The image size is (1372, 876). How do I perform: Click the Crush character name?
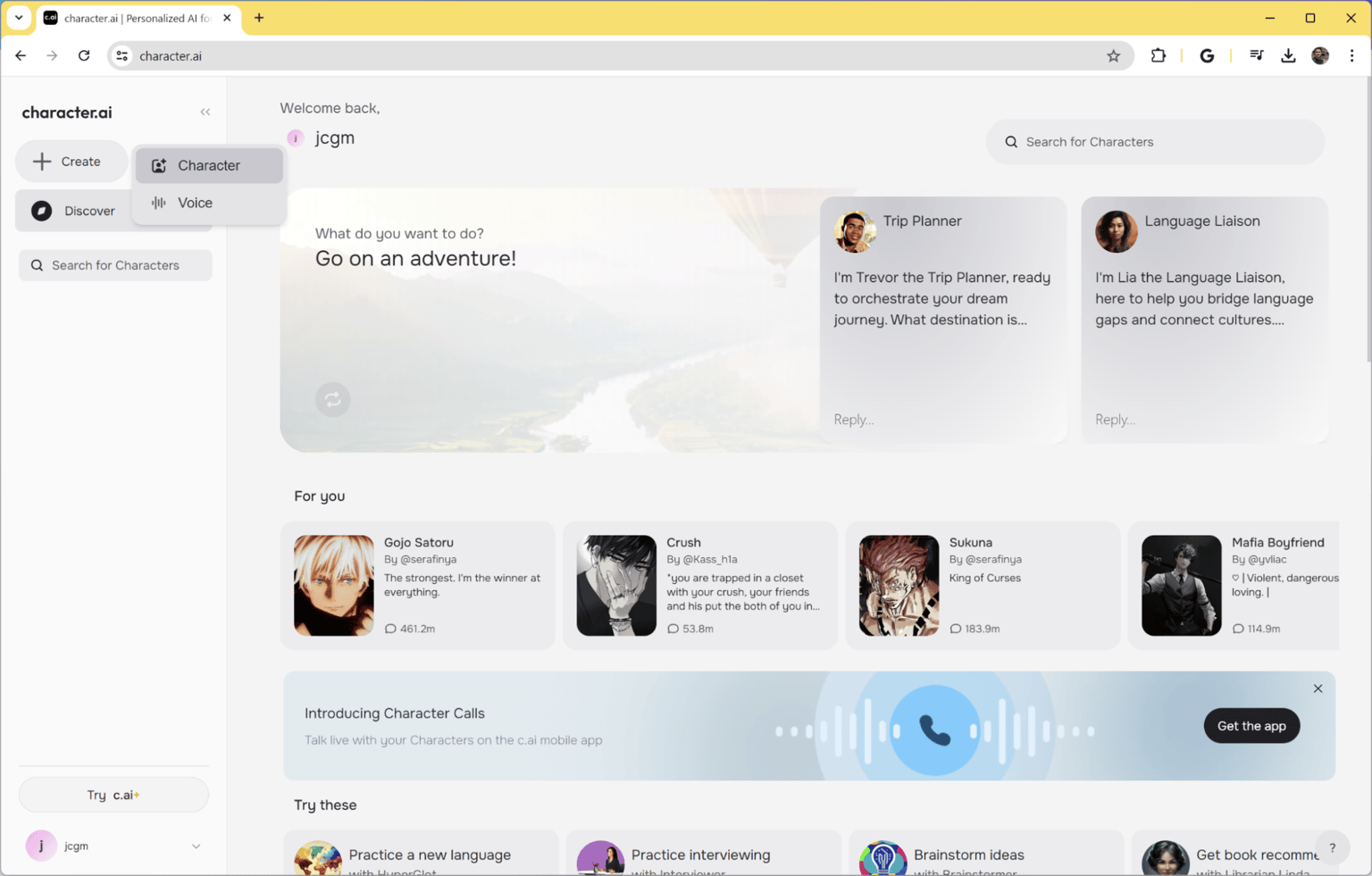click(x=683, y=542)
